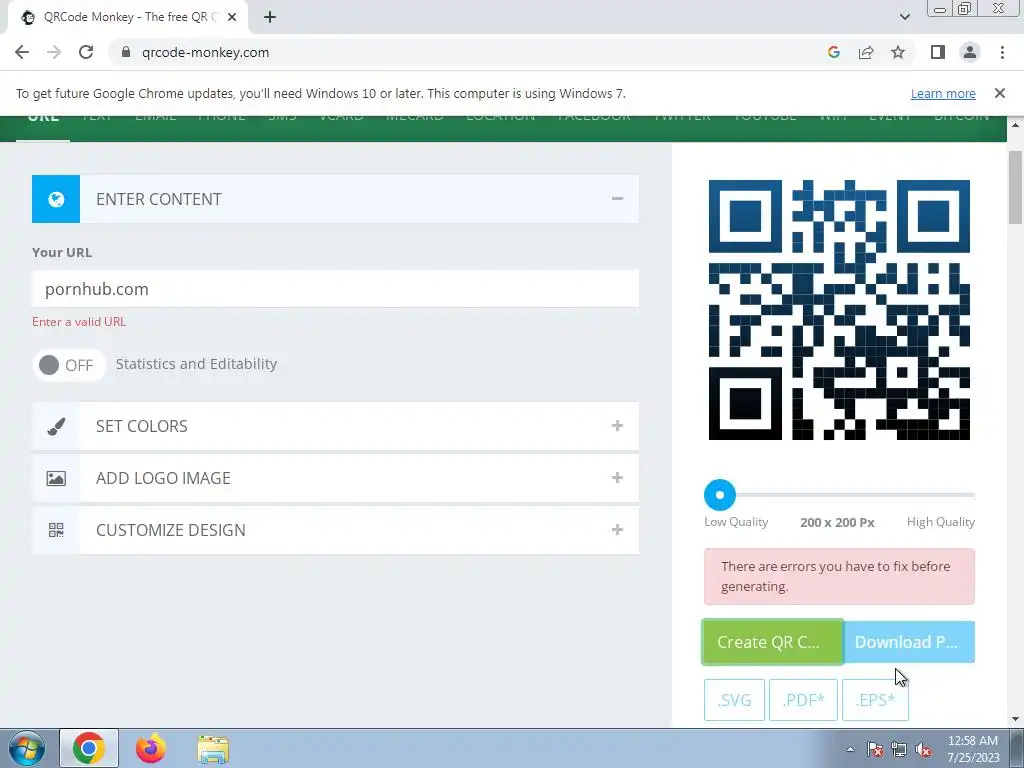Reload the page with the refresh icon

tap(86, 52)
